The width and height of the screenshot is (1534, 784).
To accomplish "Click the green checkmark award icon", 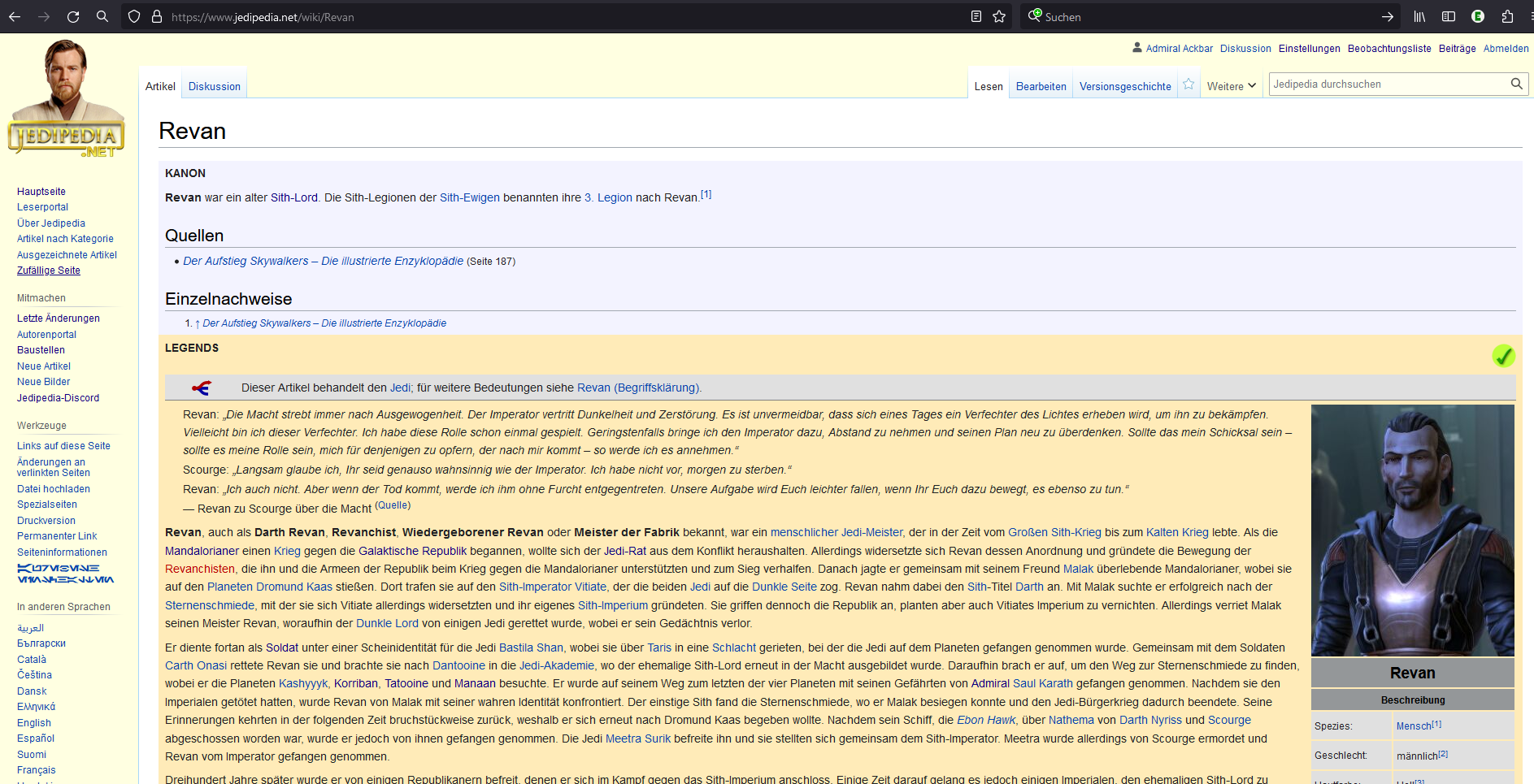I will (x=1503, y=355).
